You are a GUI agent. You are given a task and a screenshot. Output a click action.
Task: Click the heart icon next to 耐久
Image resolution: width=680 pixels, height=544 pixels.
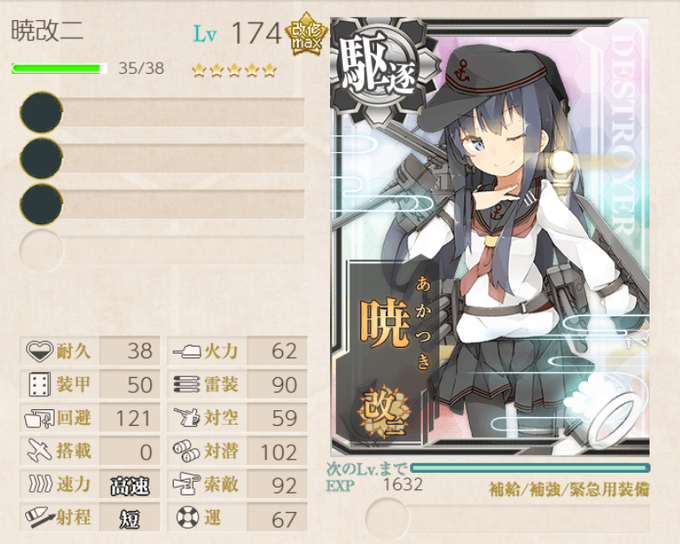pyautogui.click(x=39, y=351)
